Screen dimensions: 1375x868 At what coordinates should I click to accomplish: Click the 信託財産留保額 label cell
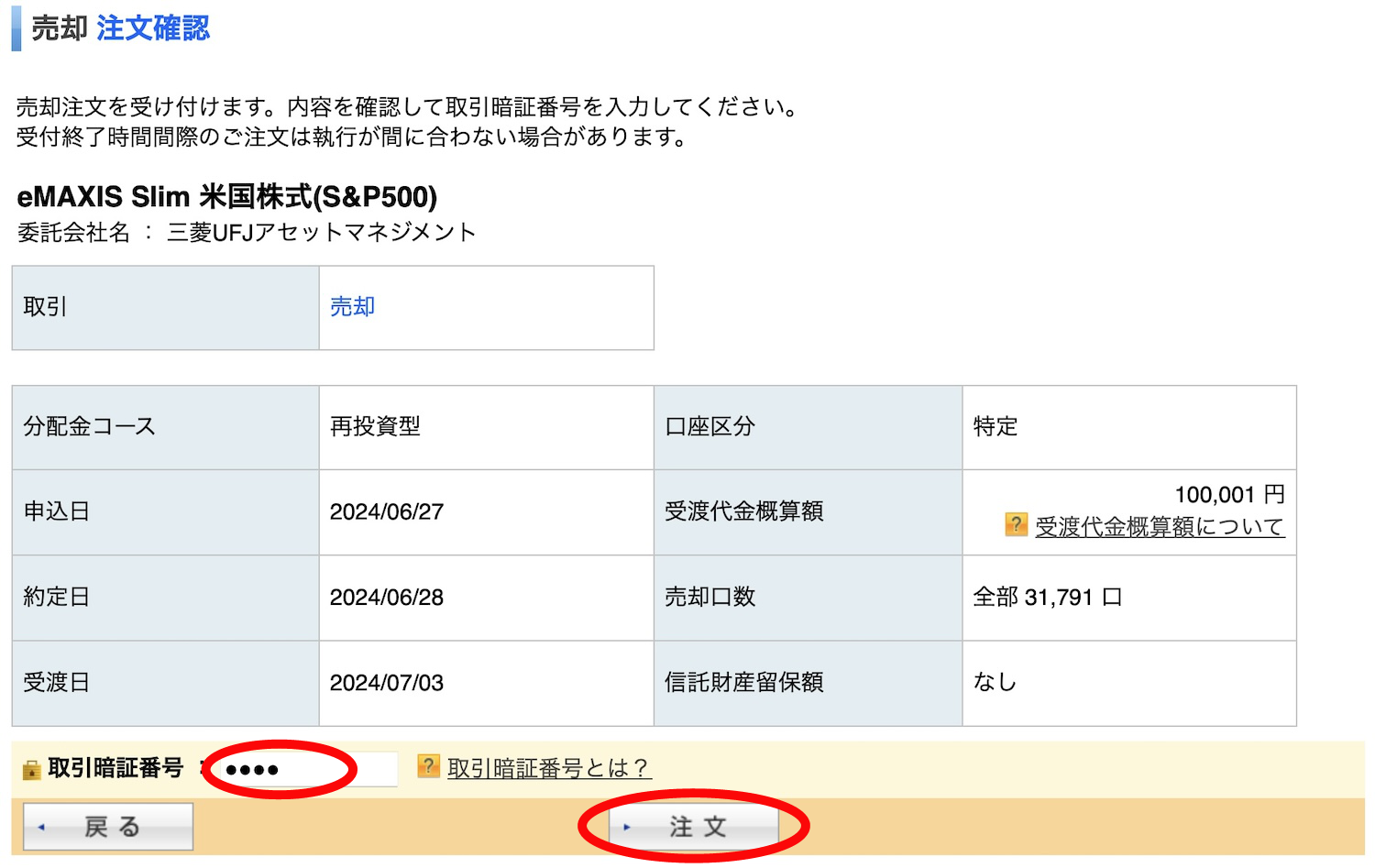[x=808, y=683]
